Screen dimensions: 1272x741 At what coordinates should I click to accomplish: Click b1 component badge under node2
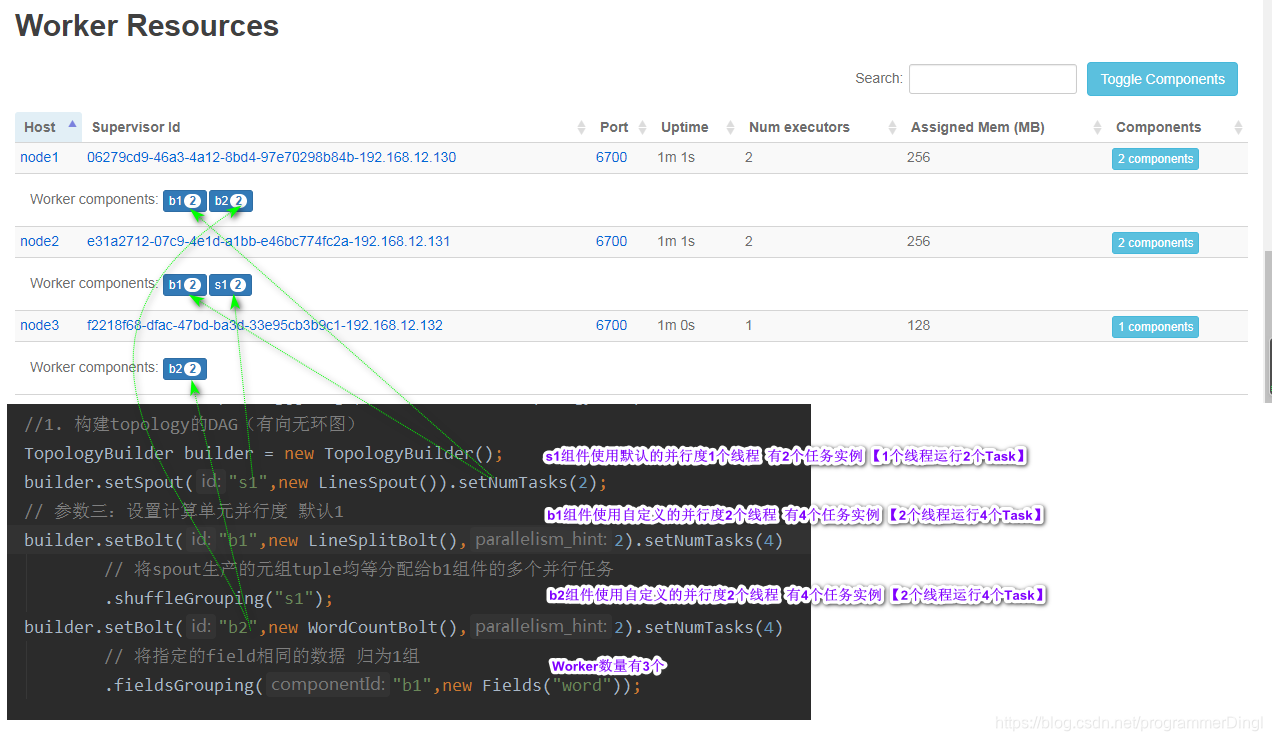185,285
